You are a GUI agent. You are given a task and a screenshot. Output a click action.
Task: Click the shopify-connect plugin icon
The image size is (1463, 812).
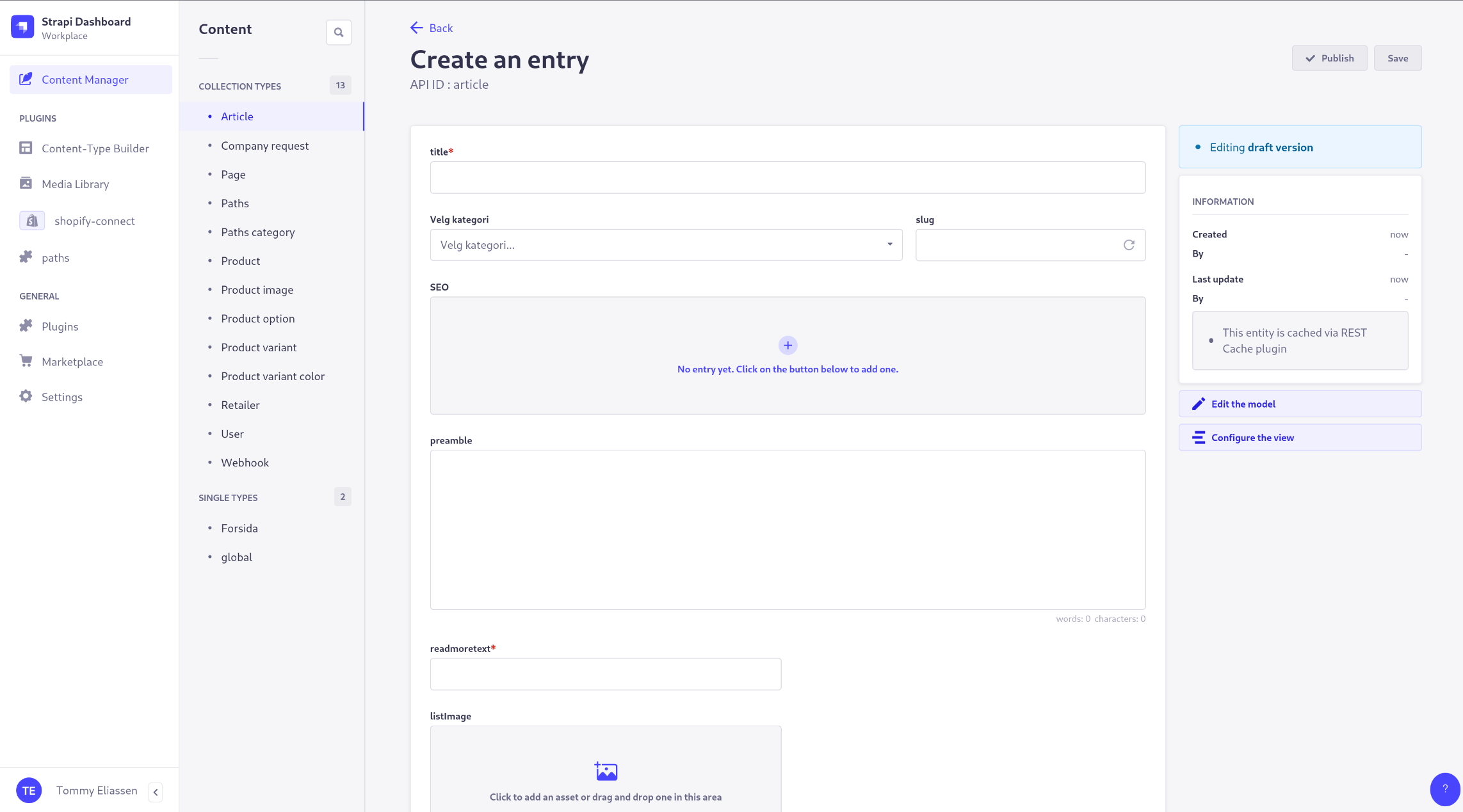pos(31,220)
